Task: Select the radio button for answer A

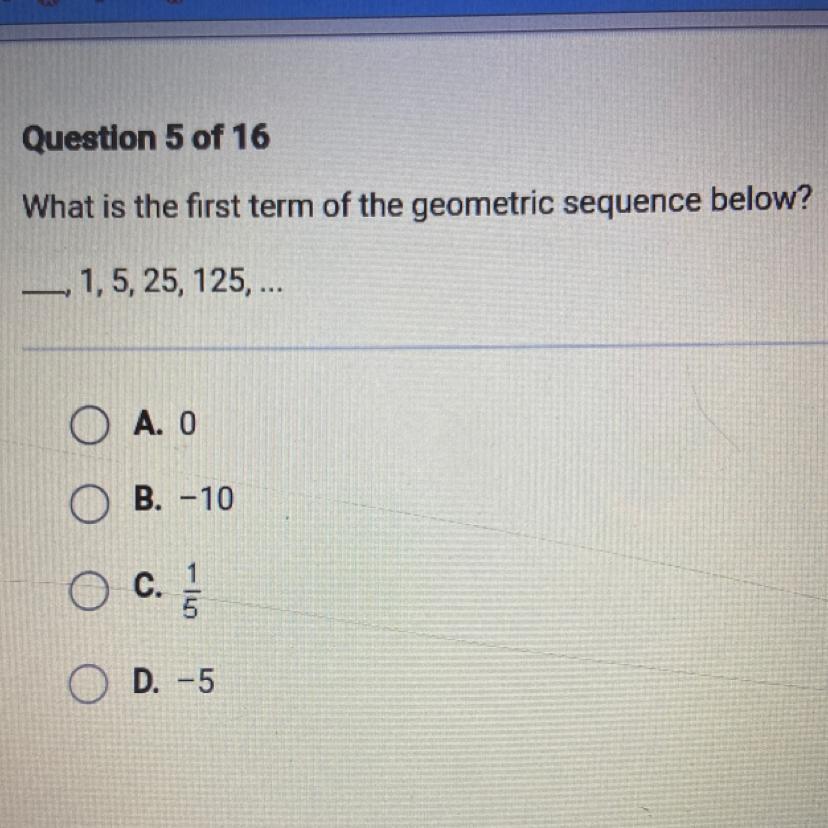Action: pyautogui.click(x=90, y=427)
